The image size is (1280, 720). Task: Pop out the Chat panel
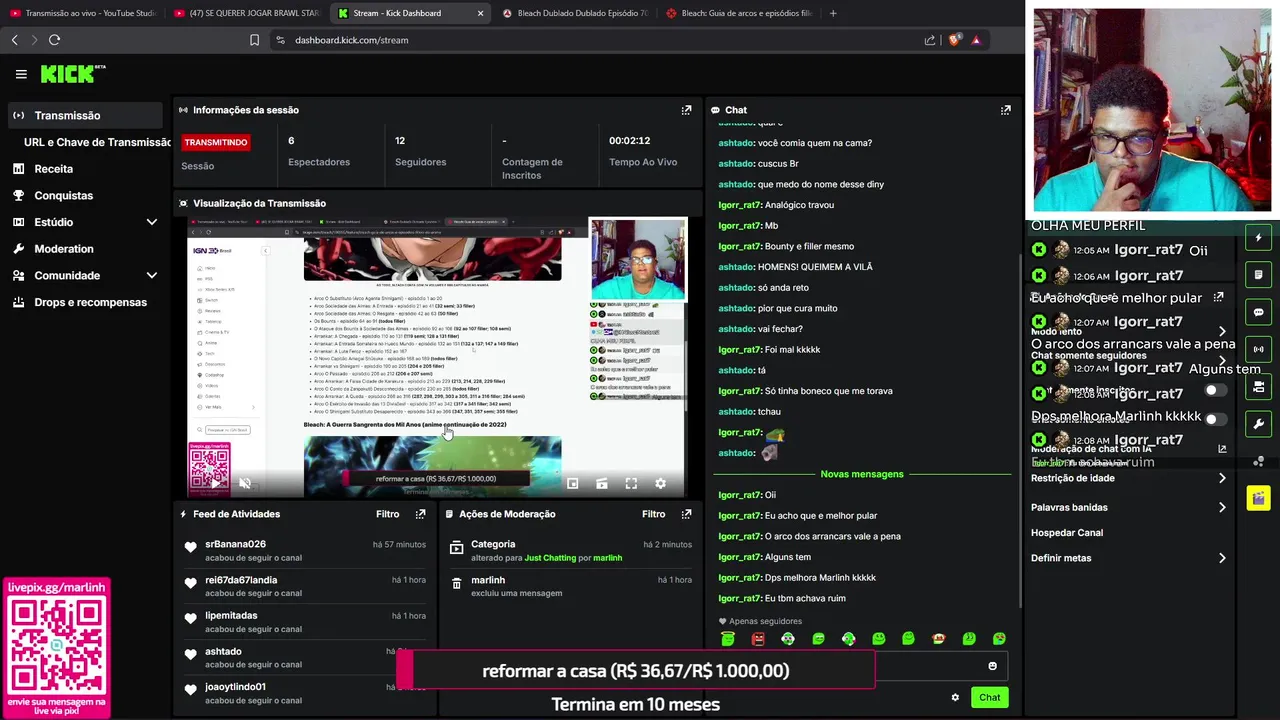click(1005, 110)
